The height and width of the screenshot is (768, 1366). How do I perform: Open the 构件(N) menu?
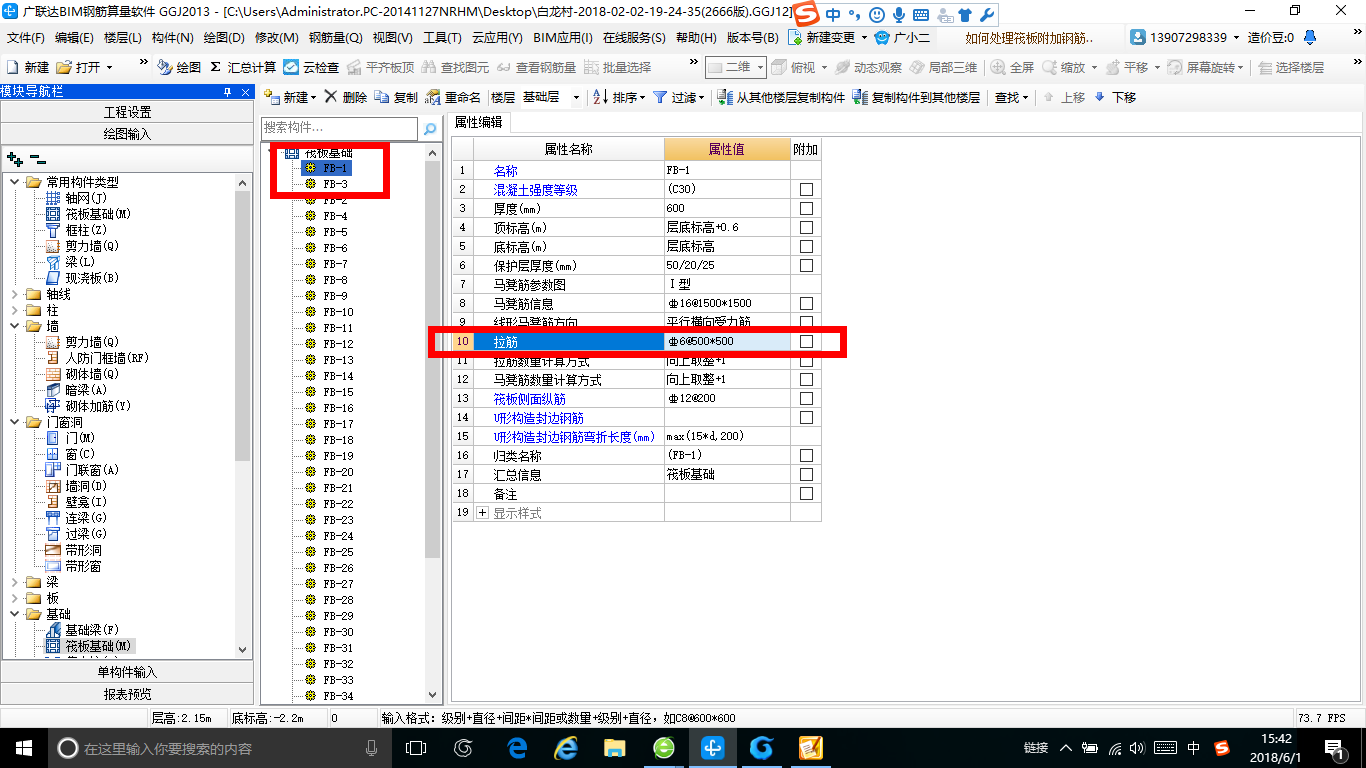(x=173, y=37)
